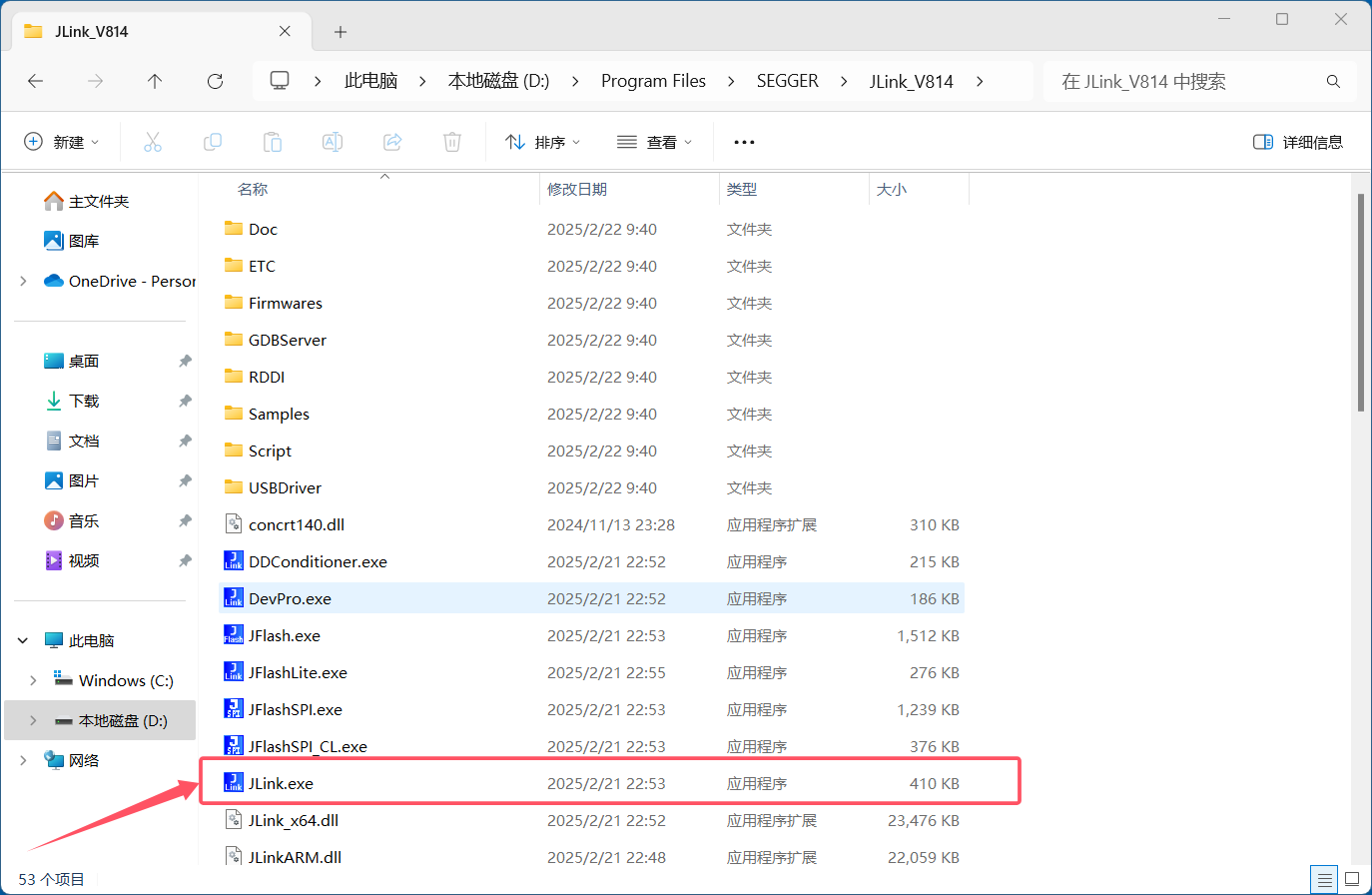Click the computer monitor icon in address bar

pyautogui.click(x=280, y=80)
